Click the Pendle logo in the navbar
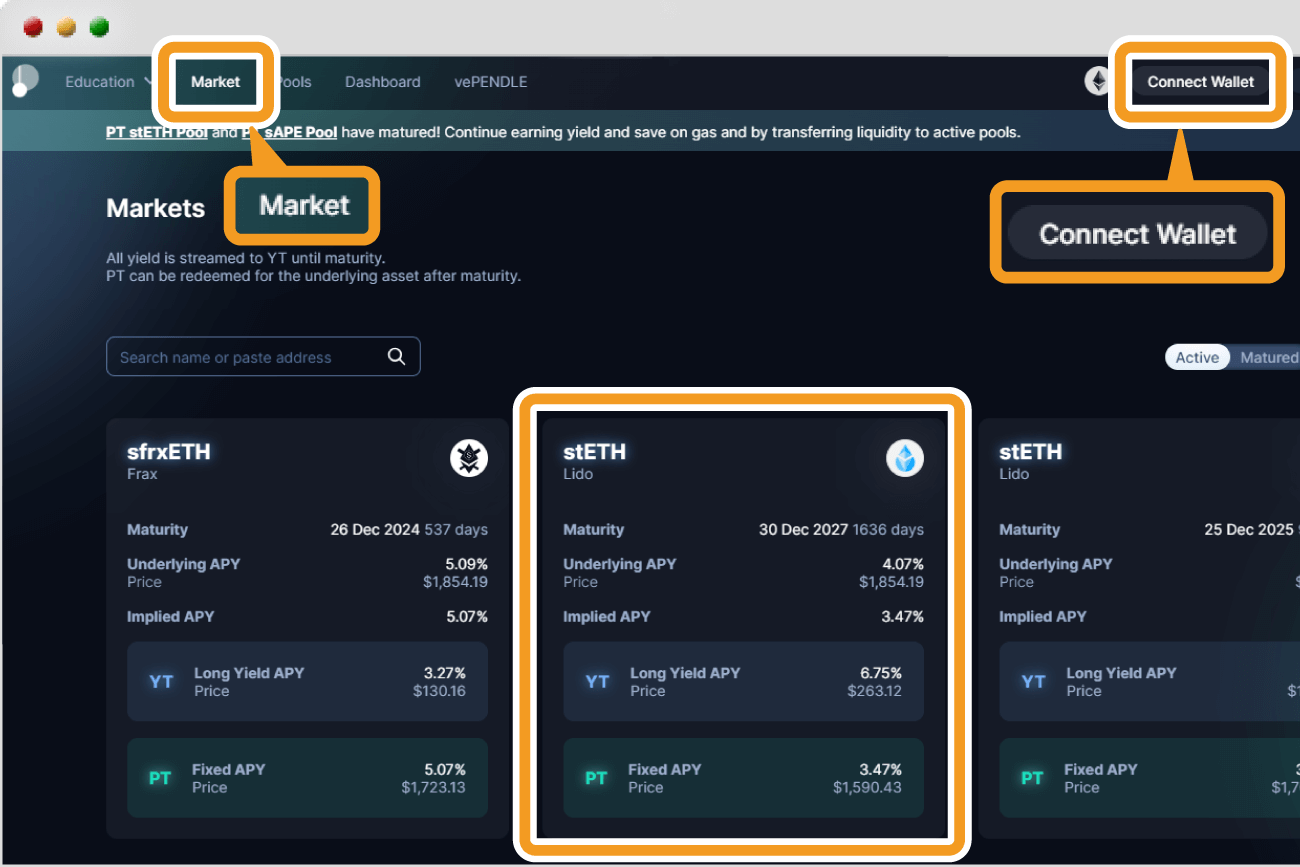This screenshot has width=1300, height=867. tap(24, 82)
